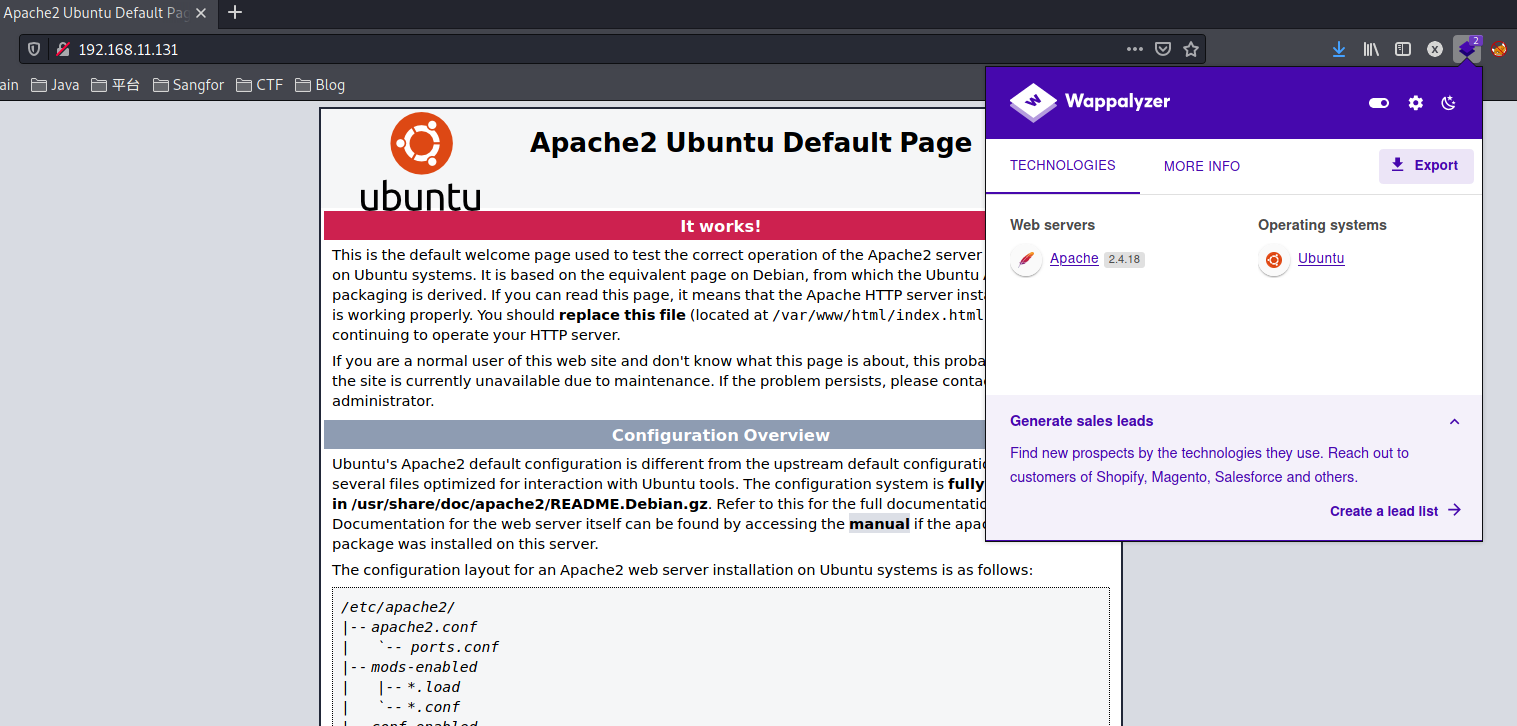Switch Wappalyzer to dark mode

1448,103
